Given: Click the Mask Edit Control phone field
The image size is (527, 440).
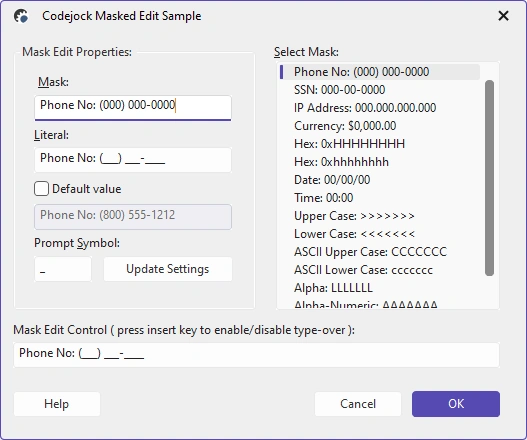Looking at the screenshot, I should pyautogui.click(x=256, y=355).
